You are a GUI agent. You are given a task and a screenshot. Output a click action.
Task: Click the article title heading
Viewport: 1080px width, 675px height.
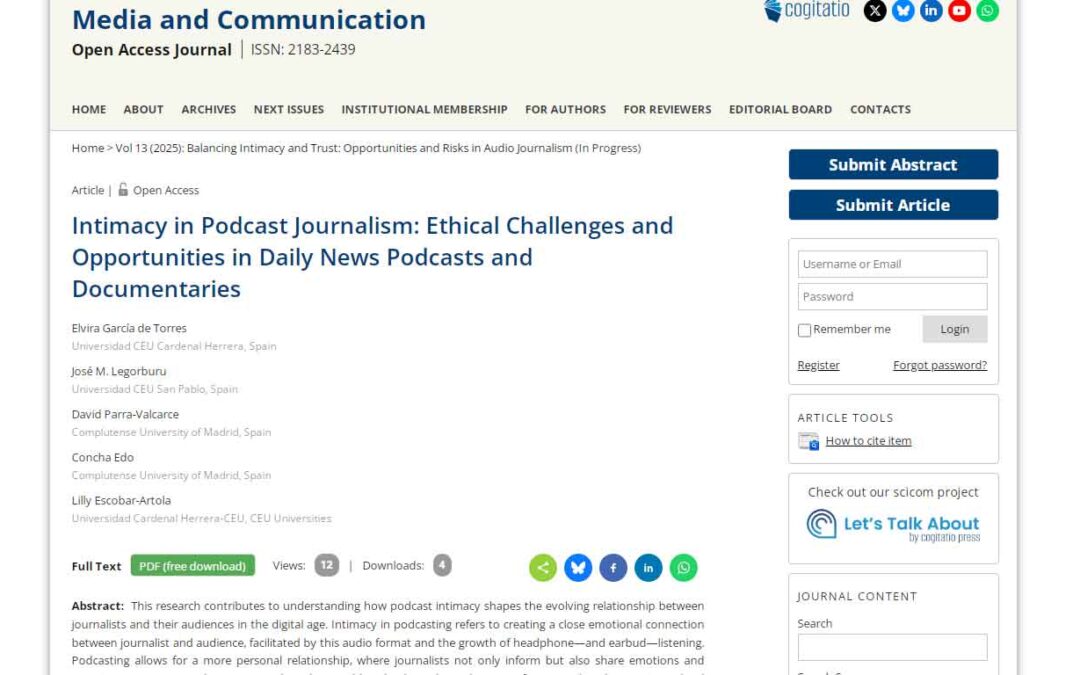[x=372, y=257]
